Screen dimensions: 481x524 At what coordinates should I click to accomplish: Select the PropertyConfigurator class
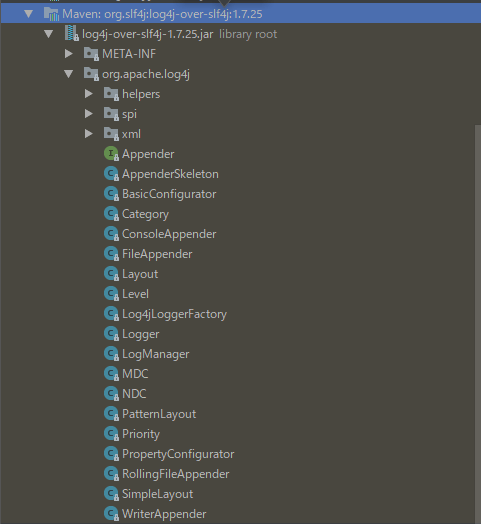coord(178,454)
